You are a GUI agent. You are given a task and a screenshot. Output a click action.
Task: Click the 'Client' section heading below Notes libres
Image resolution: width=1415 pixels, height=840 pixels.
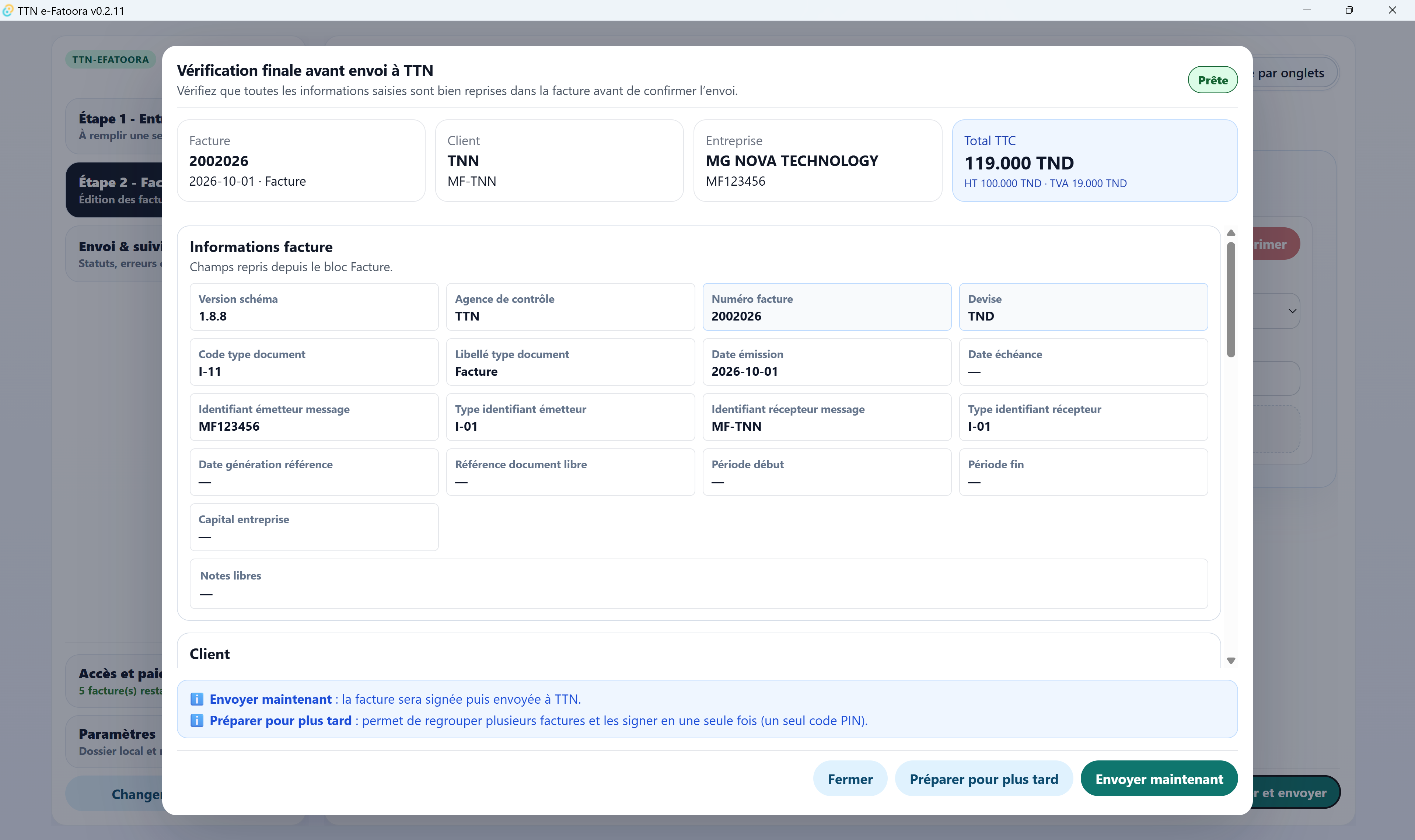[209, 654]
